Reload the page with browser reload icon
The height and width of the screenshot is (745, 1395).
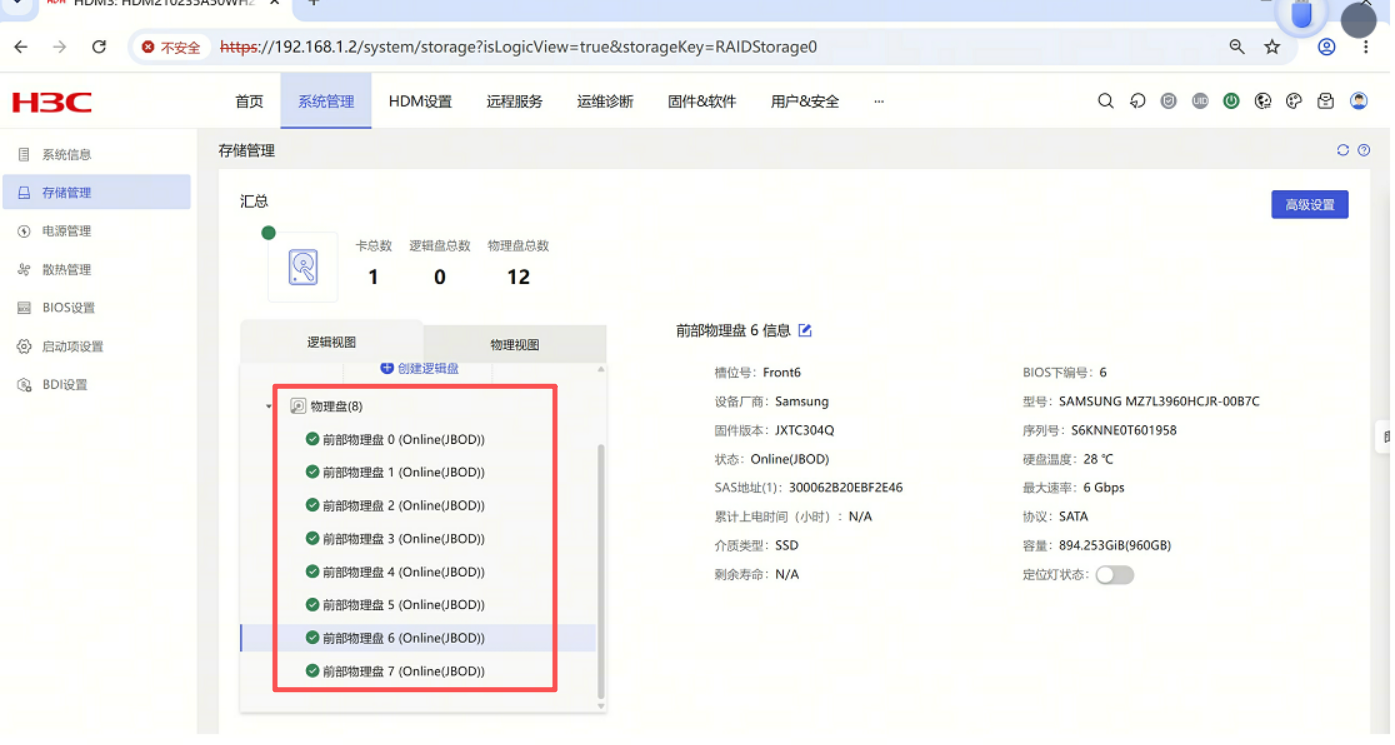pyautogui.click(x=99, y=47)
